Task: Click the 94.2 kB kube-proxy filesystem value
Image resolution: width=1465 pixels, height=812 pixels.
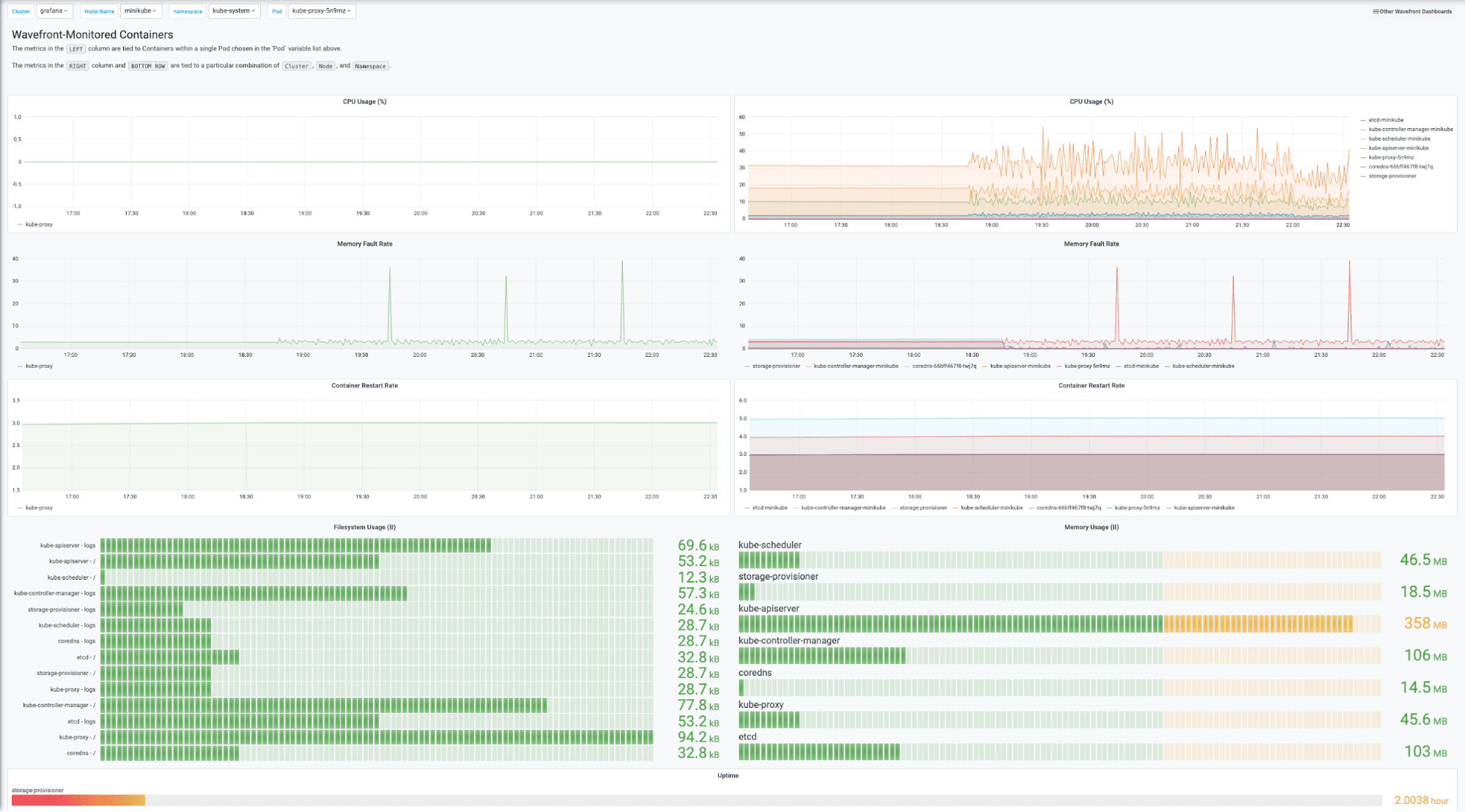Action: (698, 737)
